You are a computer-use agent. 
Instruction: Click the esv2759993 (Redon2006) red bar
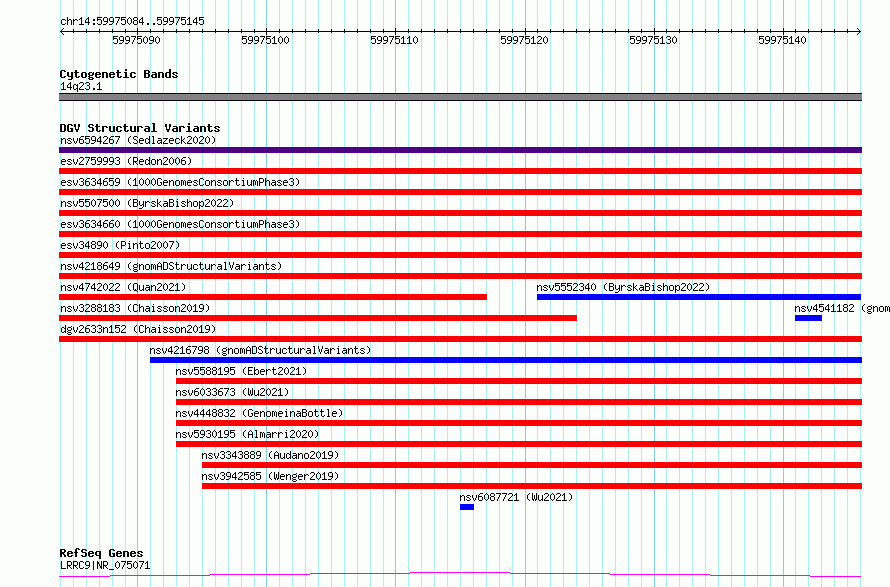(460, 171)
